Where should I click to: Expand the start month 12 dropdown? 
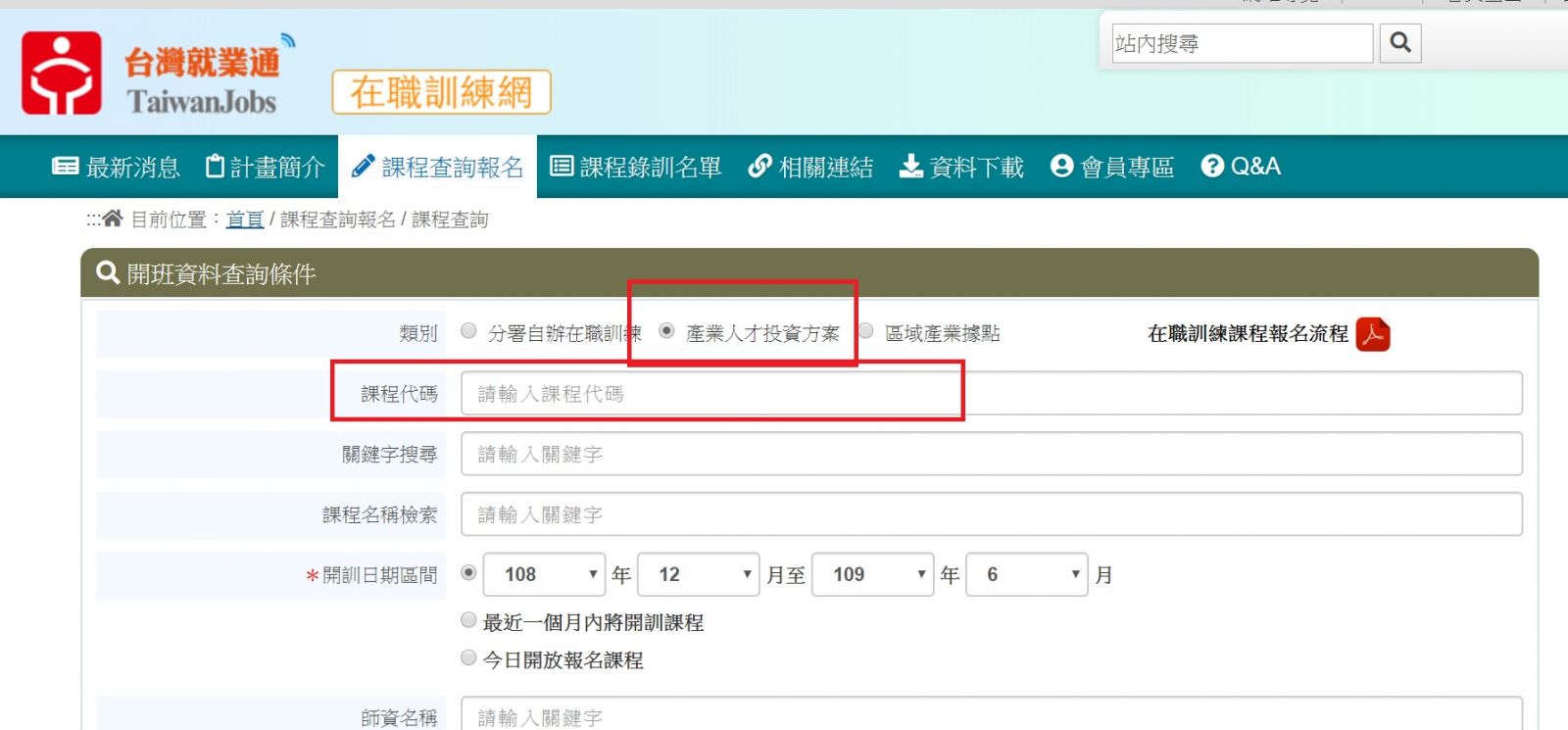pos(698,574)
